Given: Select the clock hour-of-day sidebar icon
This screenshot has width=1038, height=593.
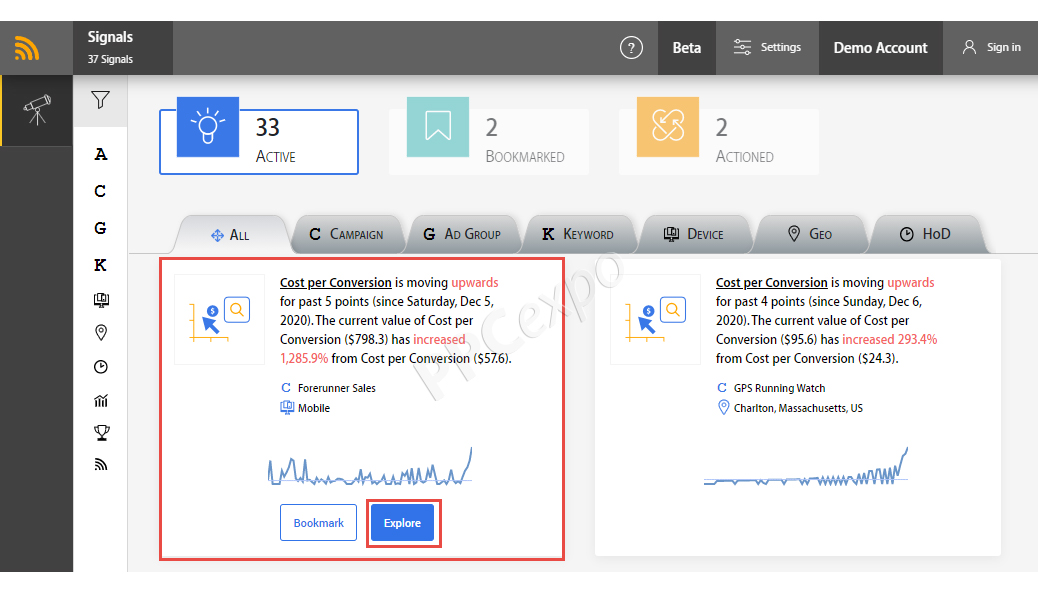Looking at the screenshot, I should coord(101,367).
